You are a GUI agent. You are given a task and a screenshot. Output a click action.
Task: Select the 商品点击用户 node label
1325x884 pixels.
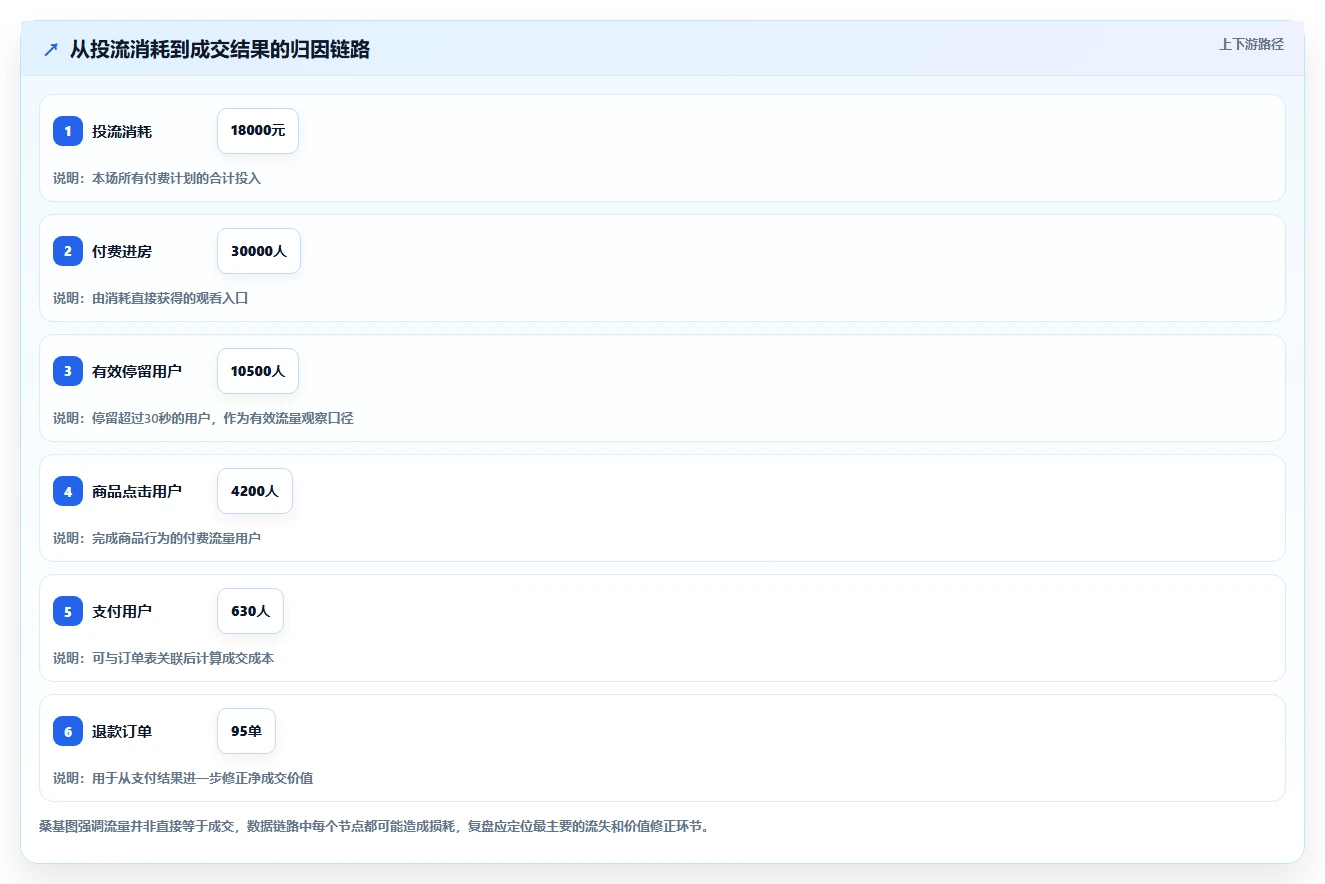(137, 491)
